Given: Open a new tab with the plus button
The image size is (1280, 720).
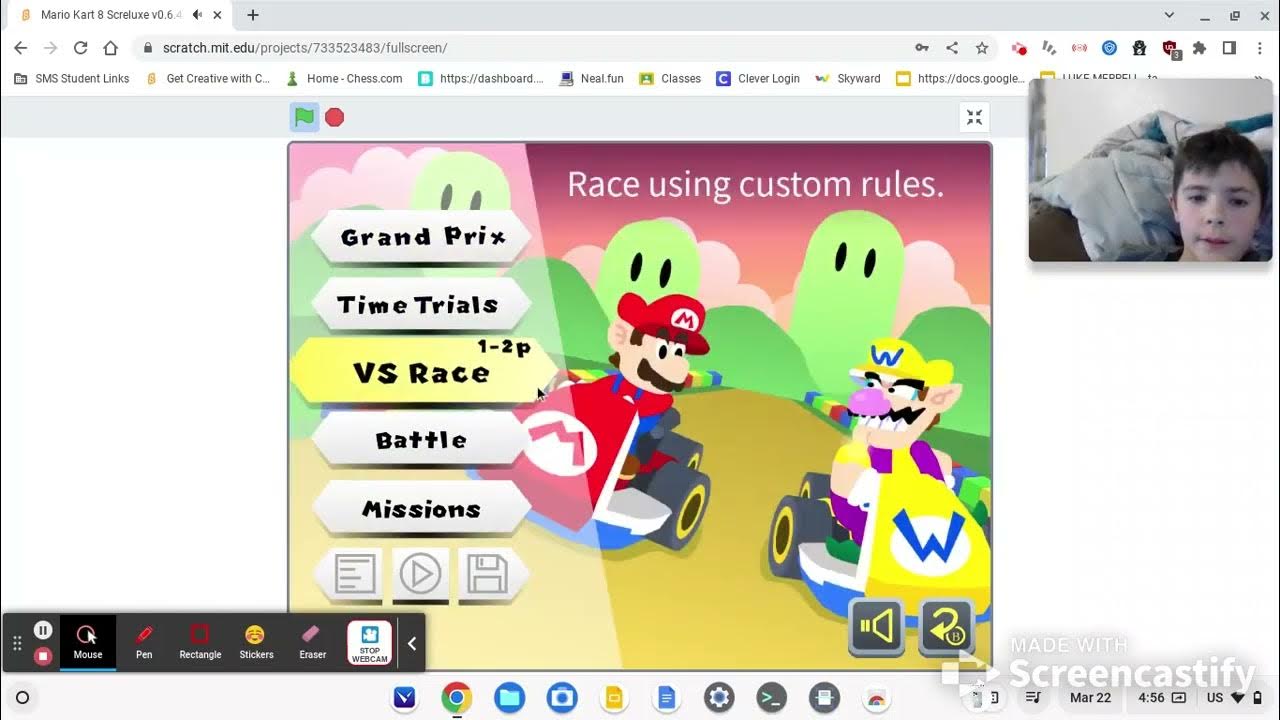Looking at the screenshot, I should (253, 15).
